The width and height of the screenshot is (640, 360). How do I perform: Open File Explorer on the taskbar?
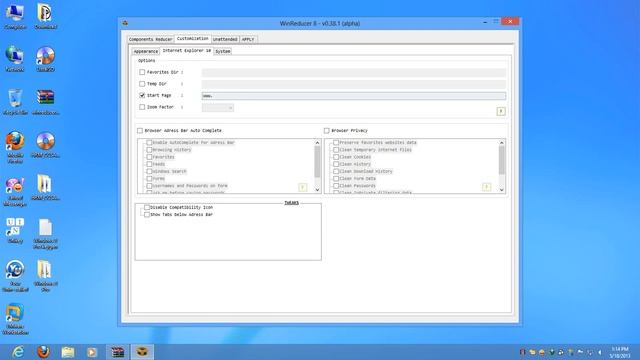click(68, 352)
